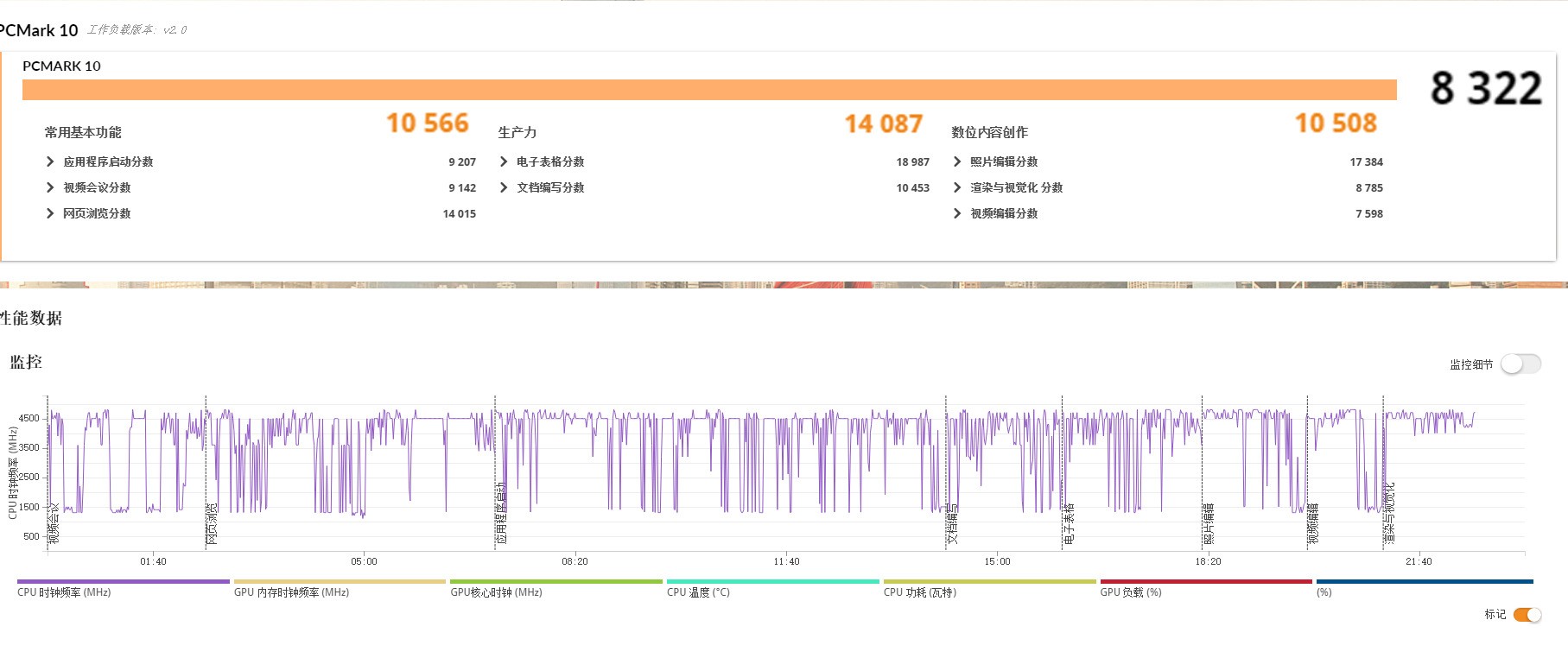1568x658 pixels.
Task: Click the 11:40 time axis label
Action: tap(786, 561)
